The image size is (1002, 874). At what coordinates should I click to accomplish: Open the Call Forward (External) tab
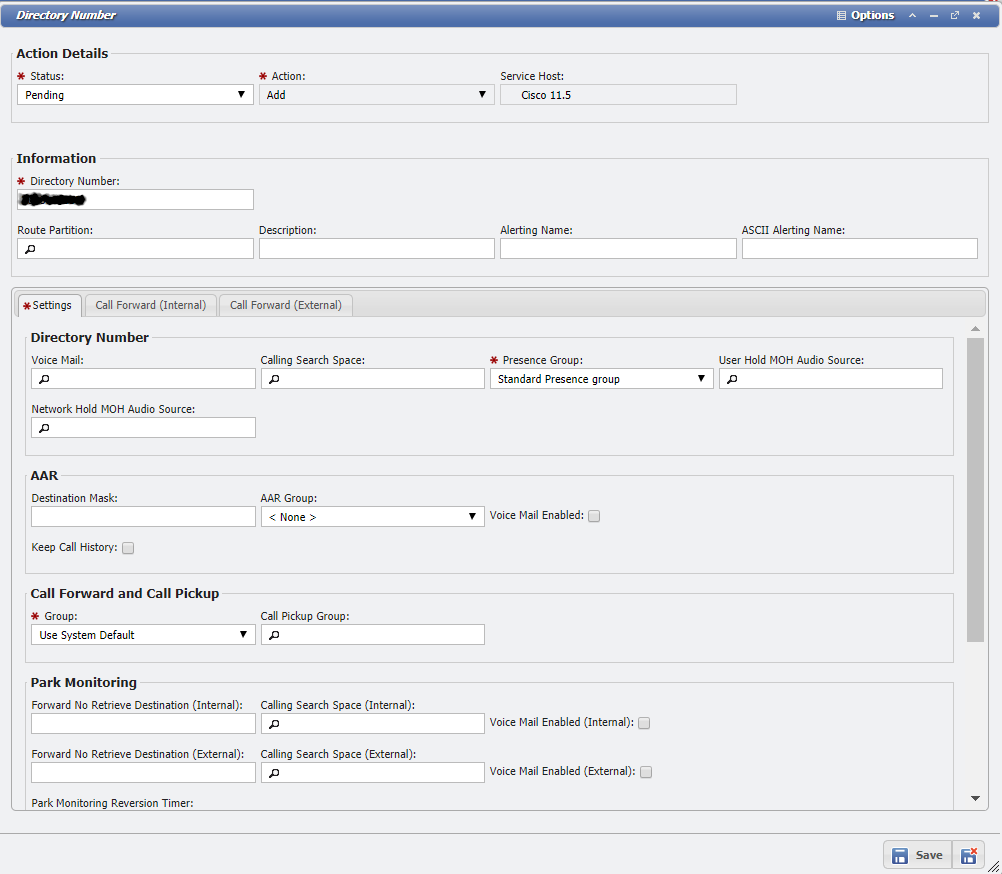pyautogui.click(x=285, y=305)
